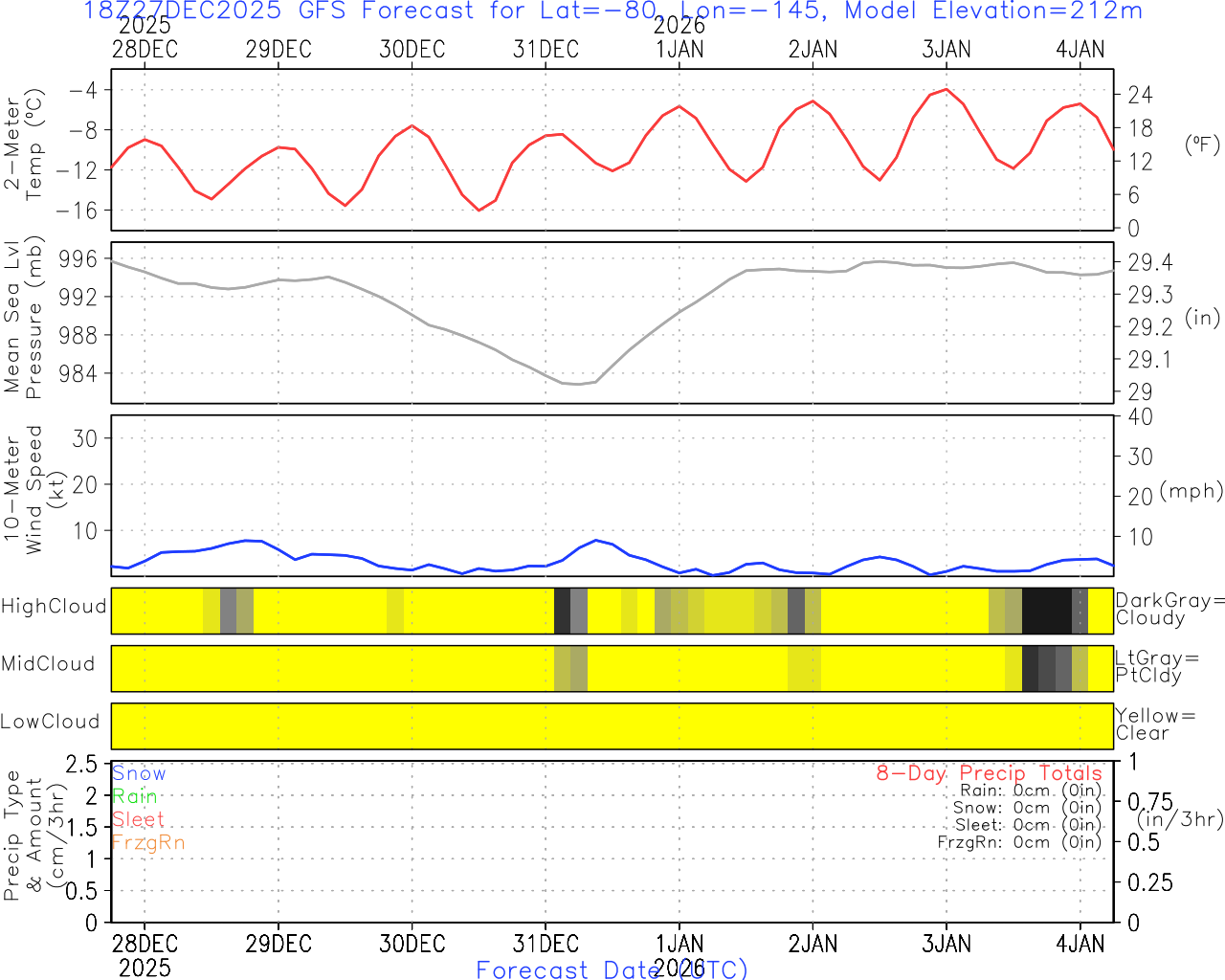Select the blue Snow legend label
The image size is (1225, 980).
click(x=139, y=773)
